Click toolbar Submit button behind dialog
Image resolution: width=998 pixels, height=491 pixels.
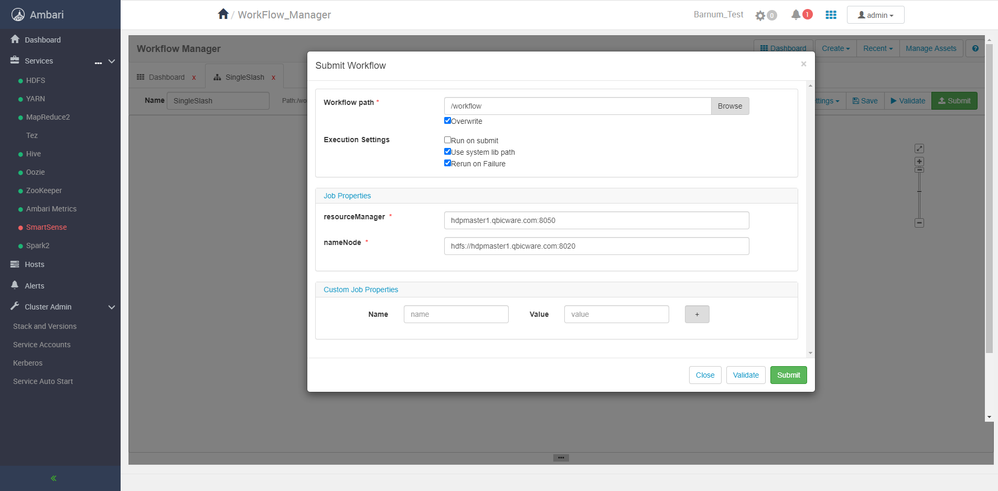coord(954,101)
